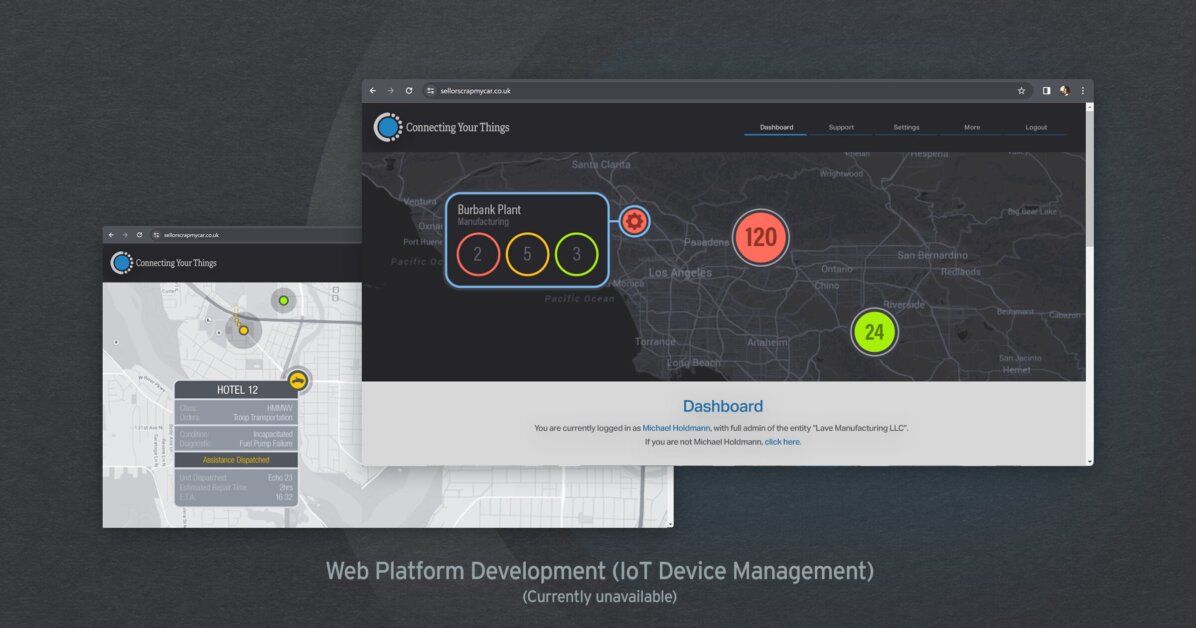Select the green 24 map cluster marker
This screenshot has height=628, width=1196.
pos(874,332)
